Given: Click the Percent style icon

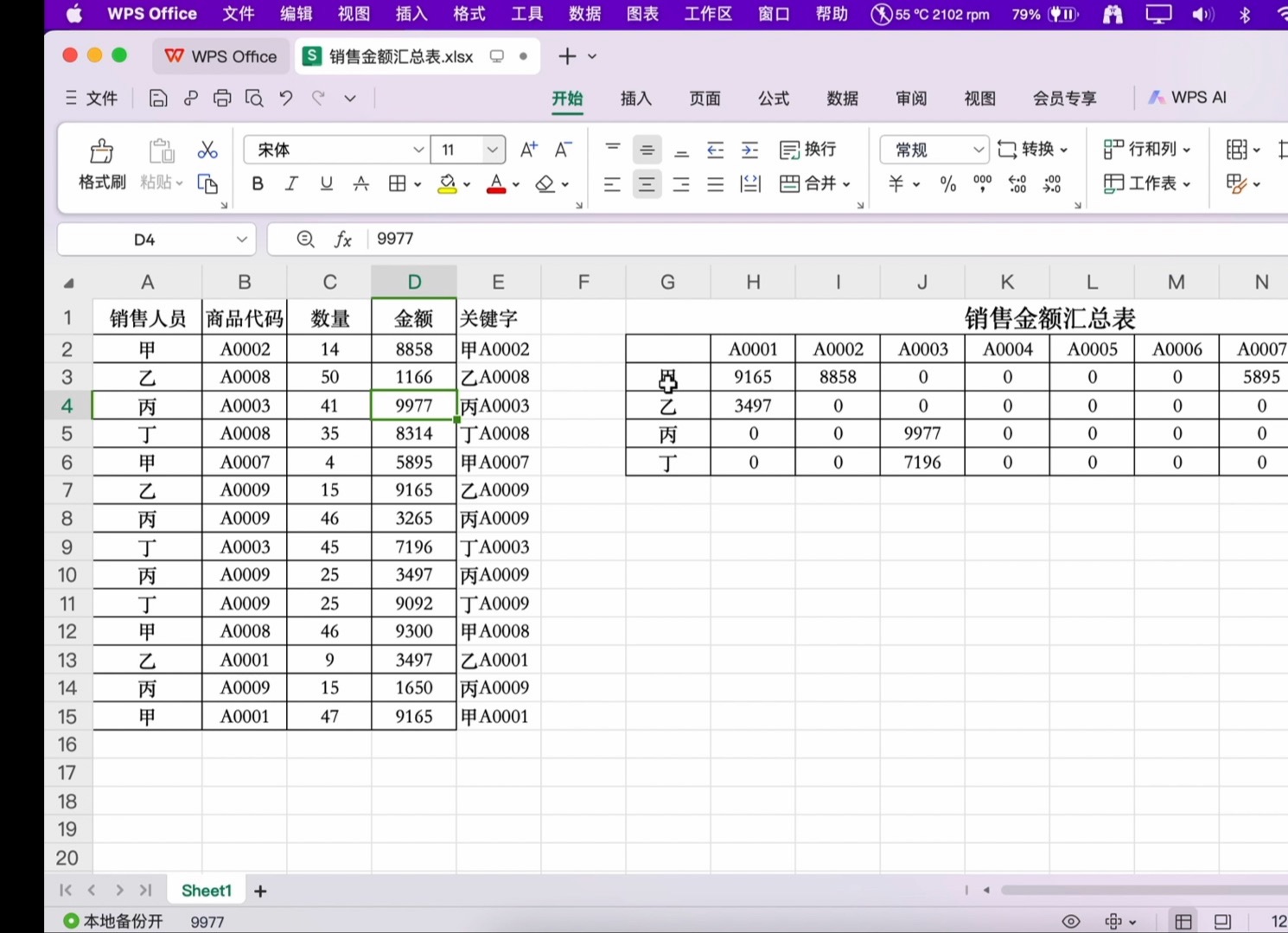Looking at the screenshot, I should click(x=948, y=183).
